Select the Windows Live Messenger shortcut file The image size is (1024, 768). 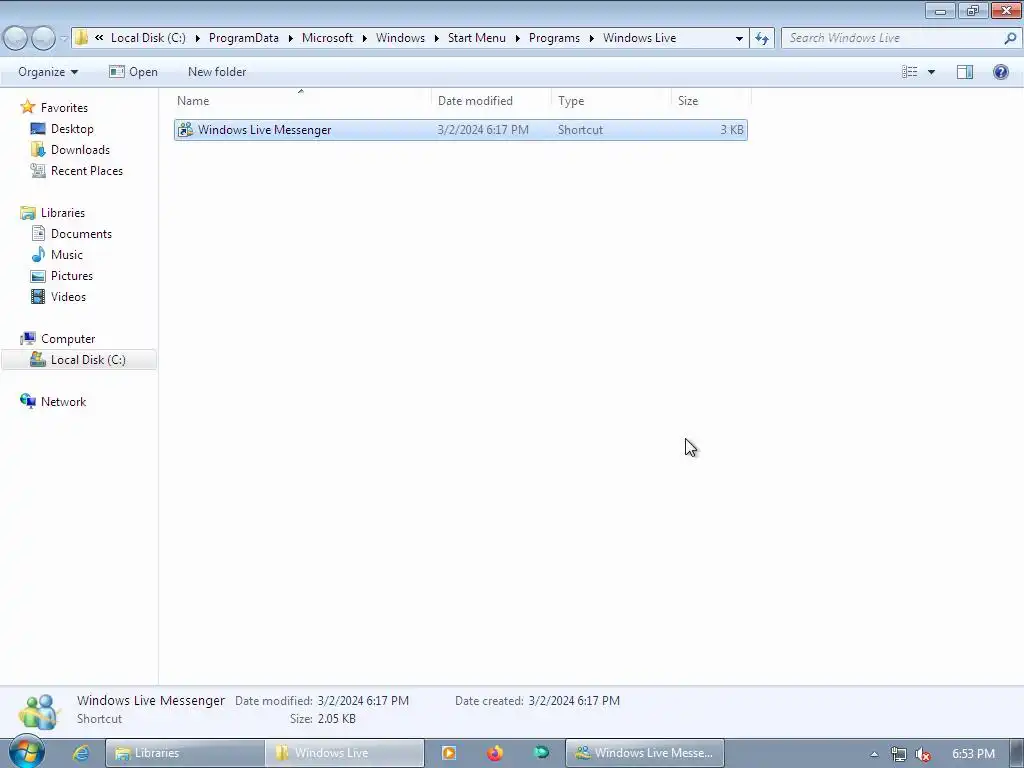click(460, 130)
